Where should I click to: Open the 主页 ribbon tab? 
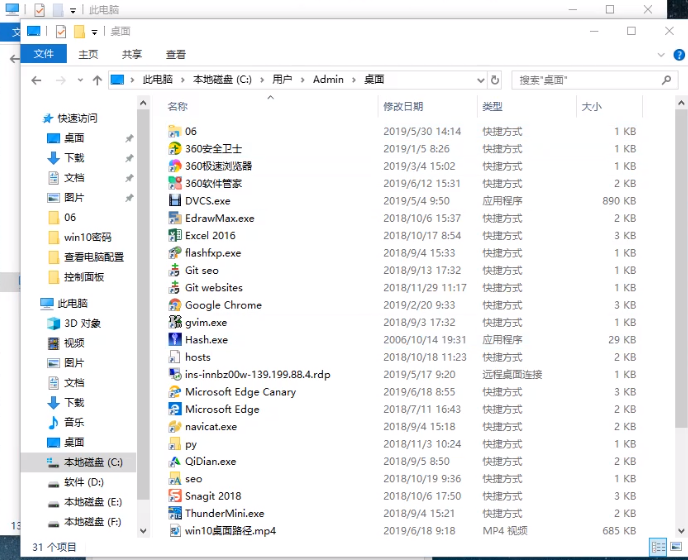(x=88, y=54)
